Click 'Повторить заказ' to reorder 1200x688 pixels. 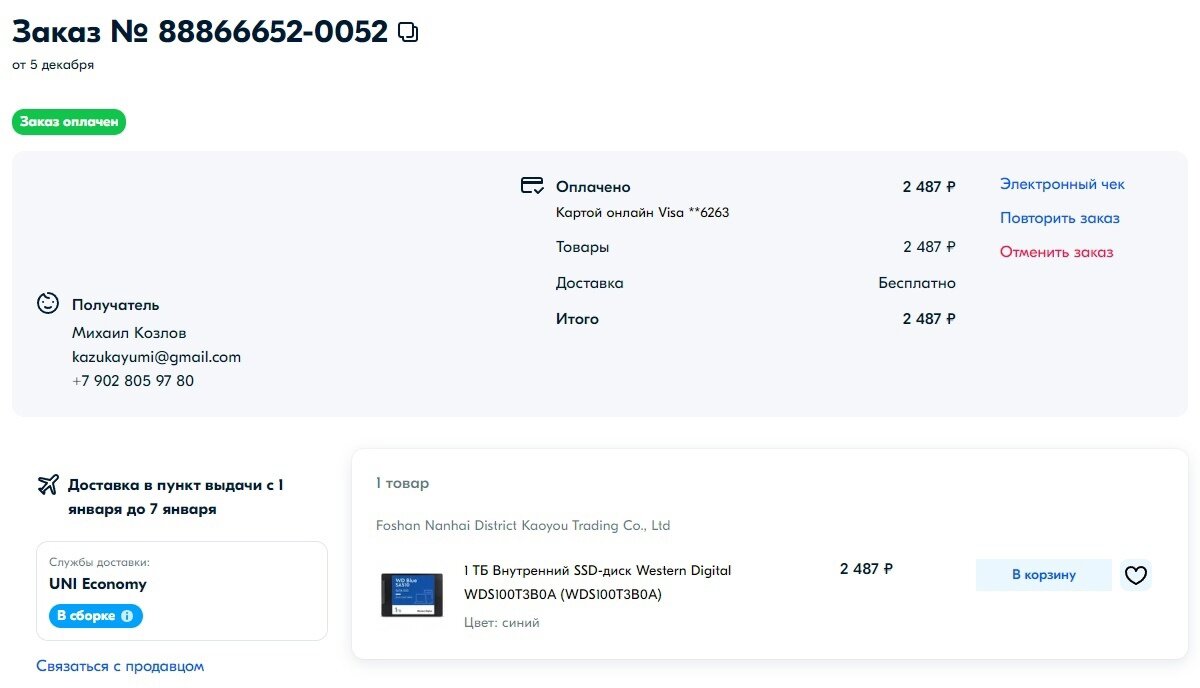coord(1060,218)
